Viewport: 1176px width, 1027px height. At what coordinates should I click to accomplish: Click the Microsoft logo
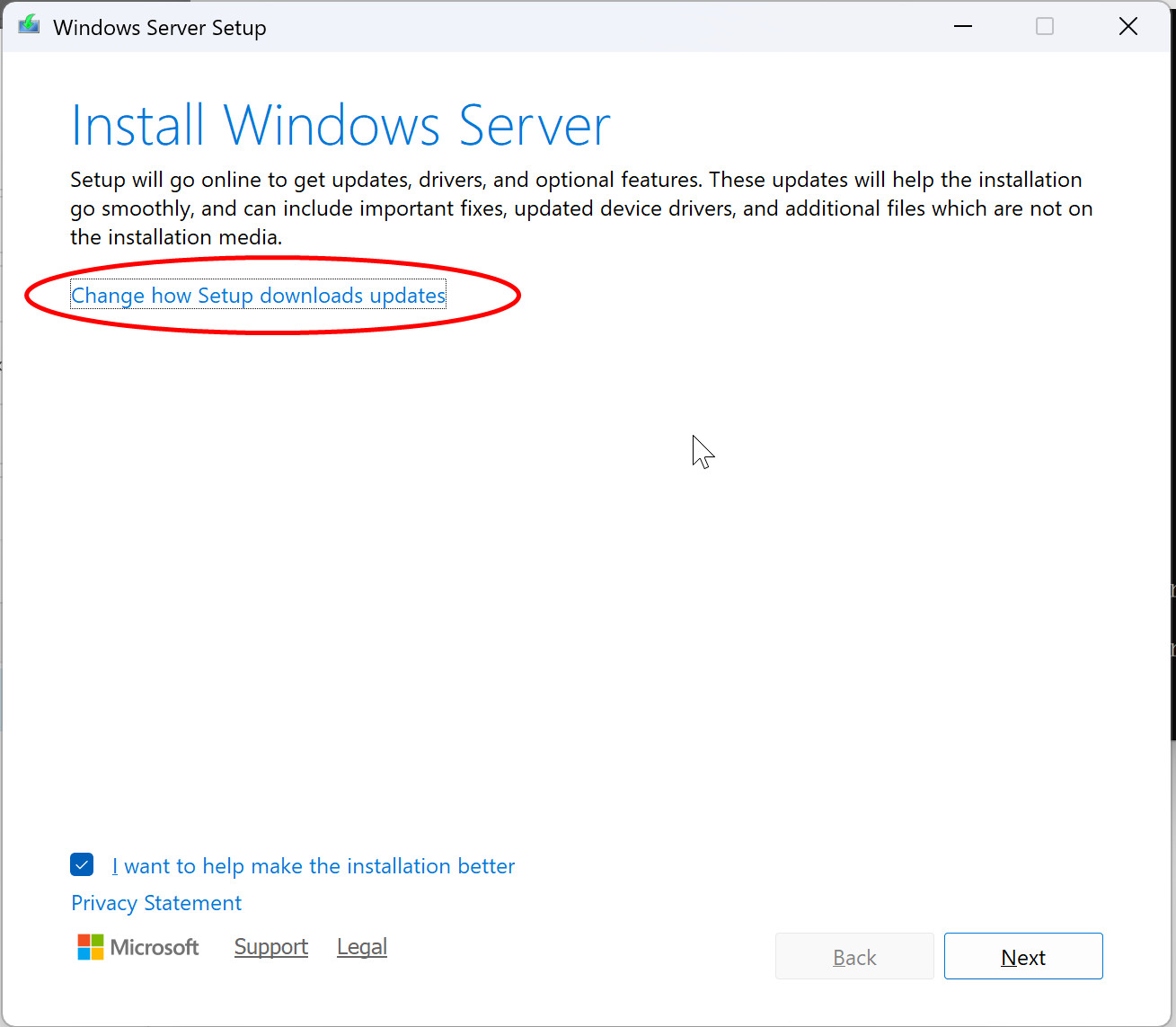click(138, 947)
